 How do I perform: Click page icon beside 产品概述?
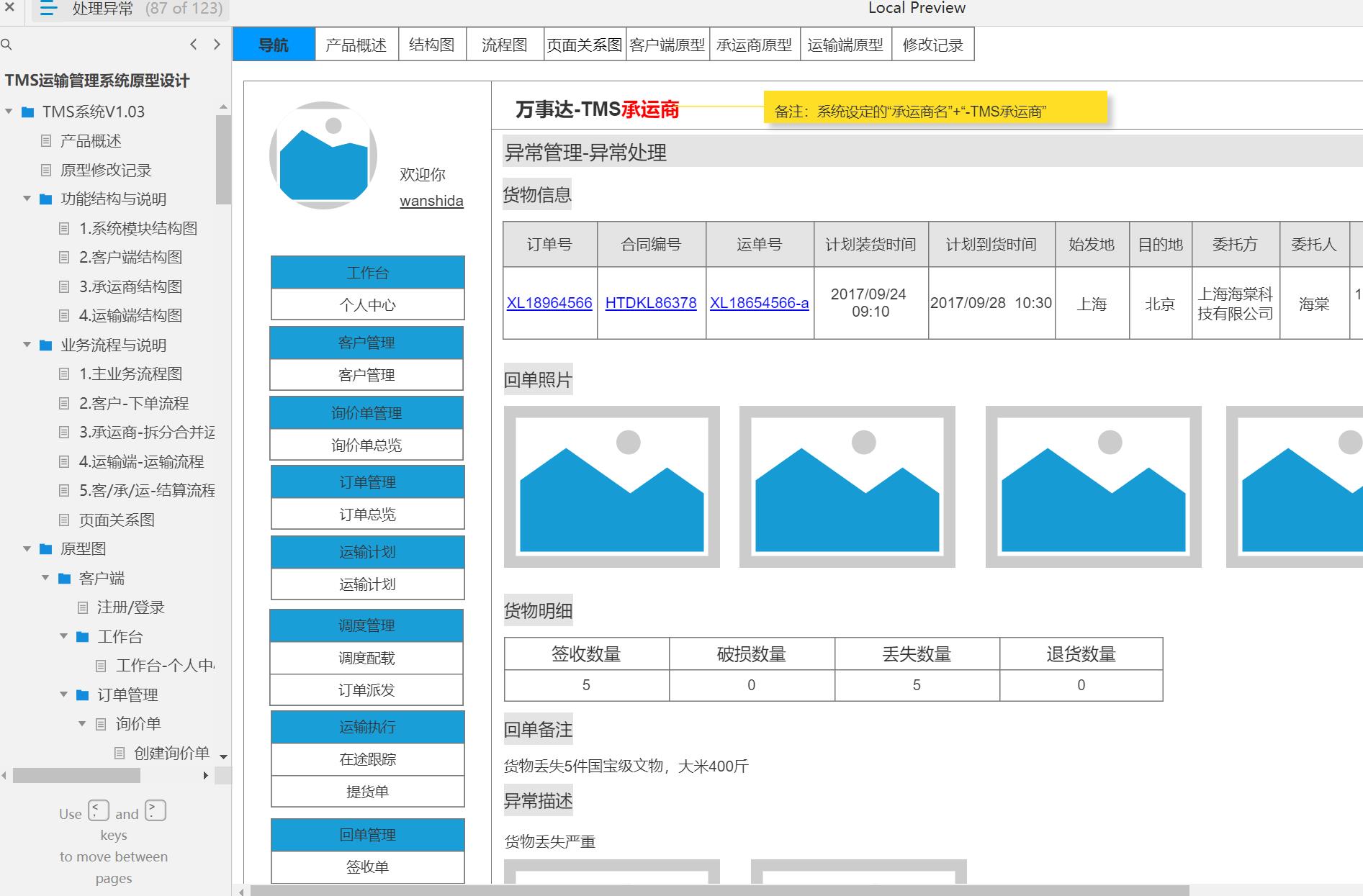tap(47, 141)
